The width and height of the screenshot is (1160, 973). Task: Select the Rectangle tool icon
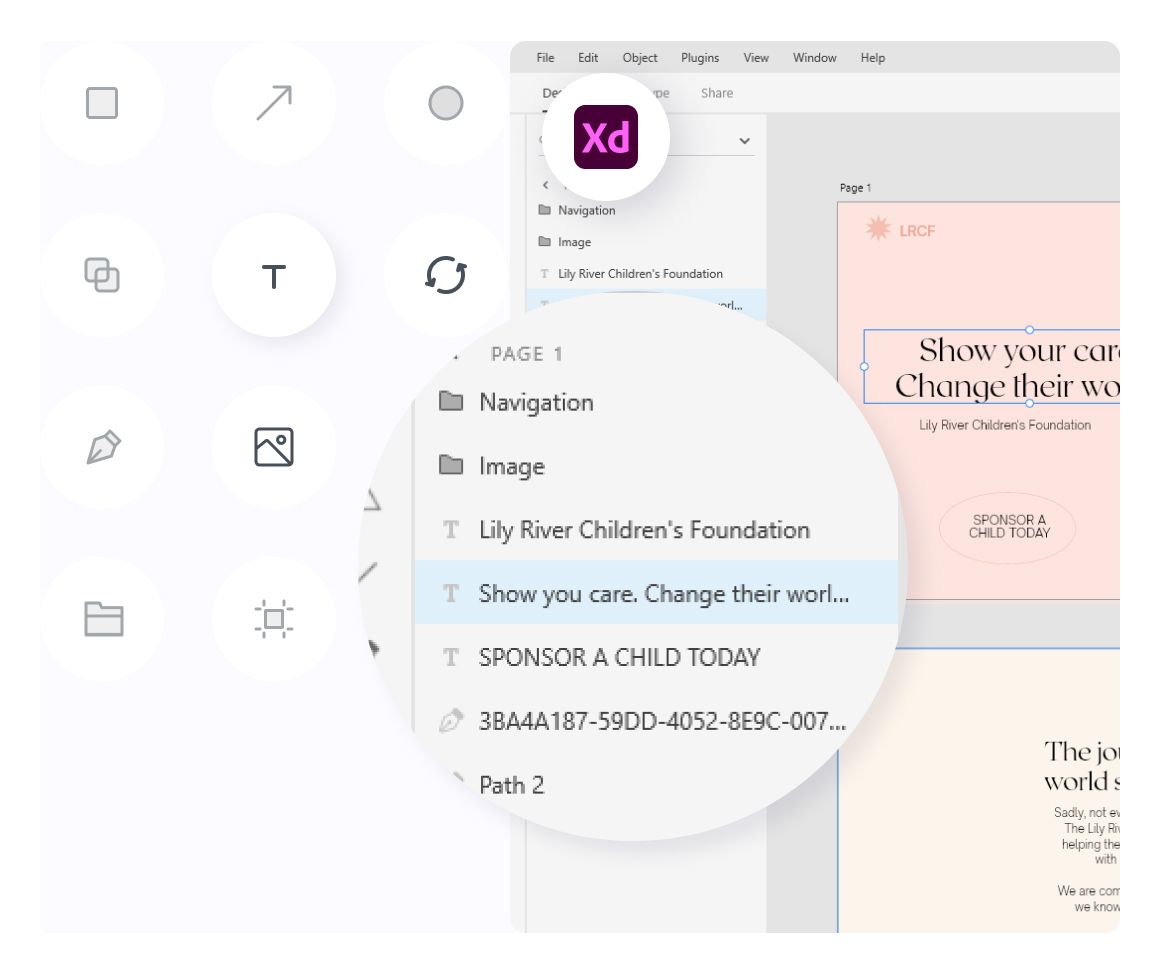click(x=102, y=103)
